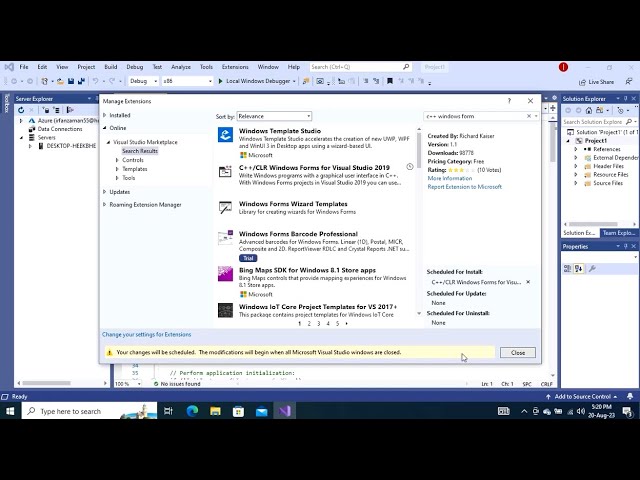Go to next results page arrow
Image resolution: width=640 pixels, height=480 pixels.
347,323
